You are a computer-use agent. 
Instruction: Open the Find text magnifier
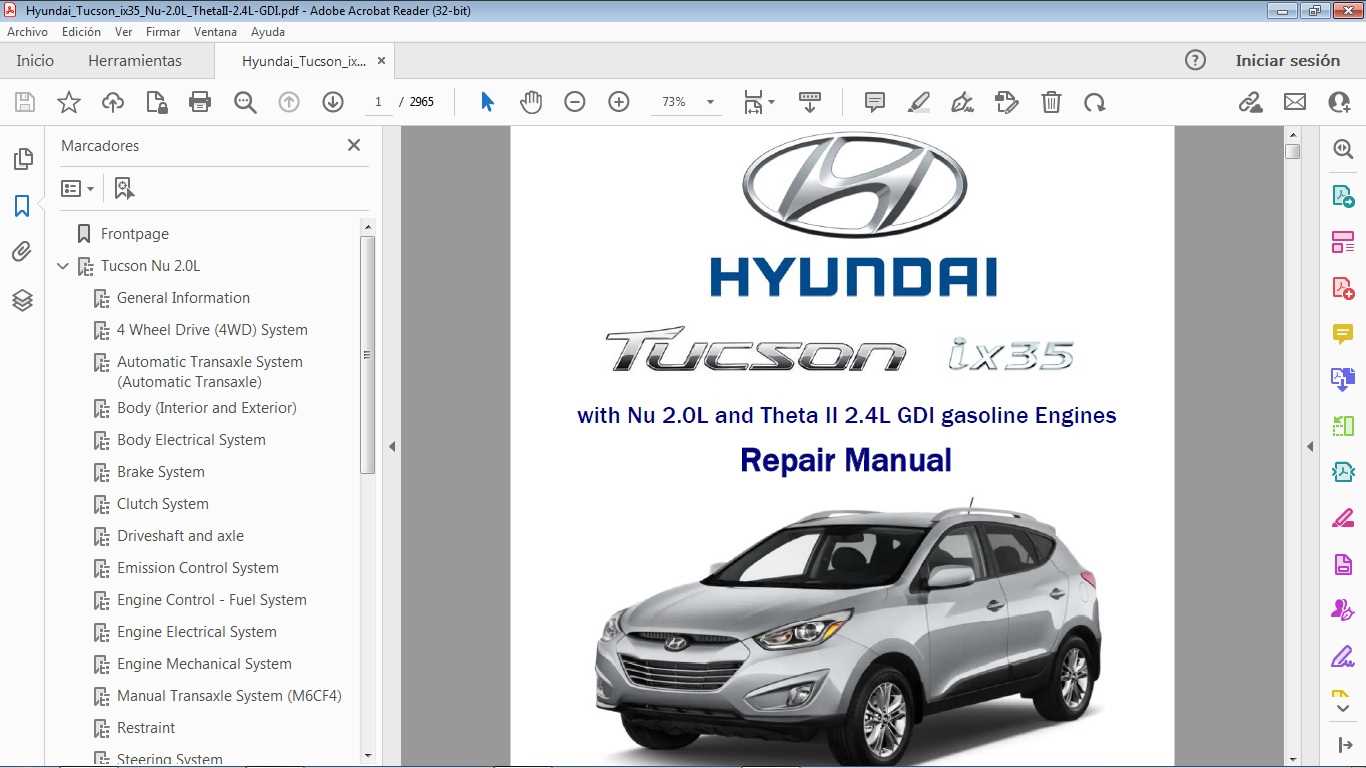tap(245, 102)
